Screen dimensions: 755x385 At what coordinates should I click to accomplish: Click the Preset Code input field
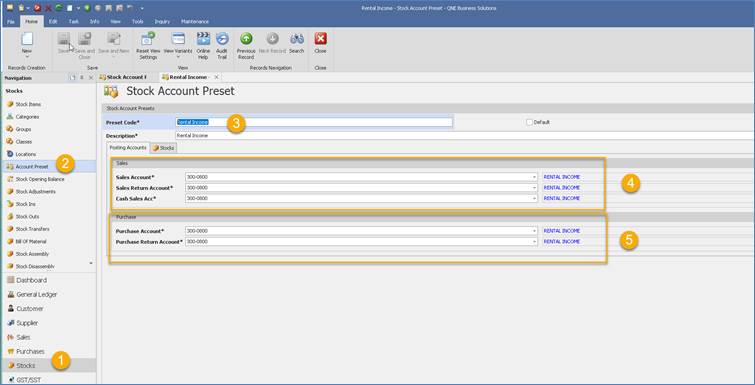tap(314, 122)
